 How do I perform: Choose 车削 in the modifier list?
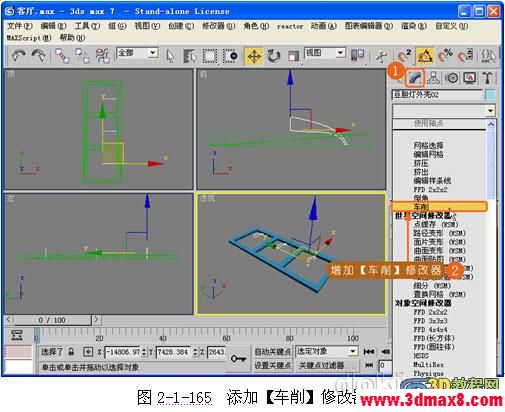(439, 207)
